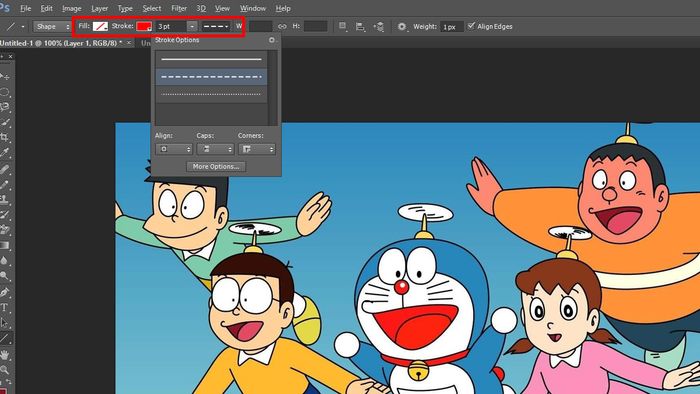
Task: Select the Crop tool
Action: (4, 138)
